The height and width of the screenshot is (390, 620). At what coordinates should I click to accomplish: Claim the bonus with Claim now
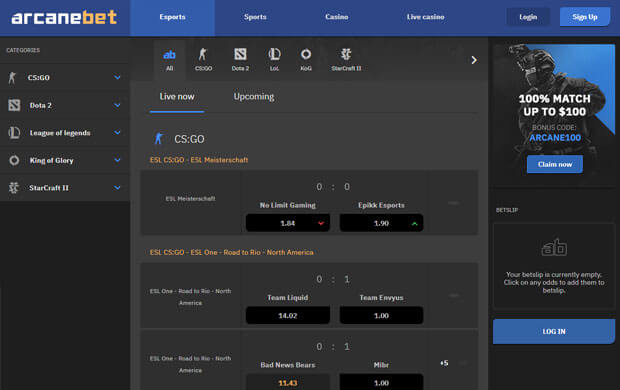click(x=555, y=164)
